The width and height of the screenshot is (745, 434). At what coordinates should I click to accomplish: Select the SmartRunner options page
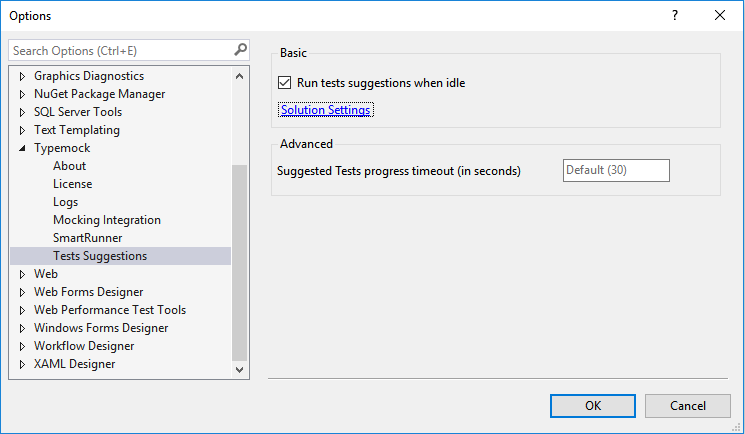point(87,238)
